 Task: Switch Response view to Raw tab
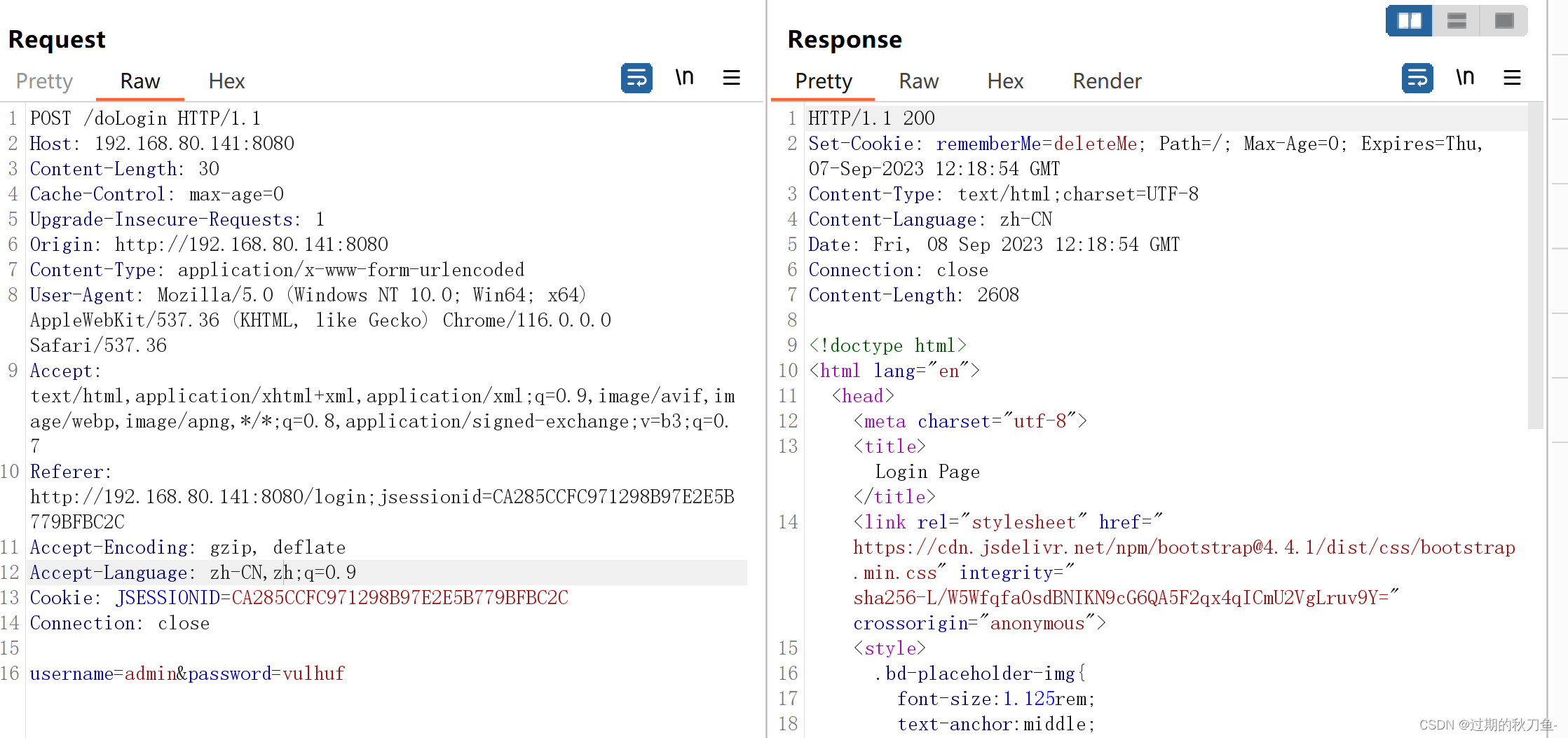click(918, 81)
